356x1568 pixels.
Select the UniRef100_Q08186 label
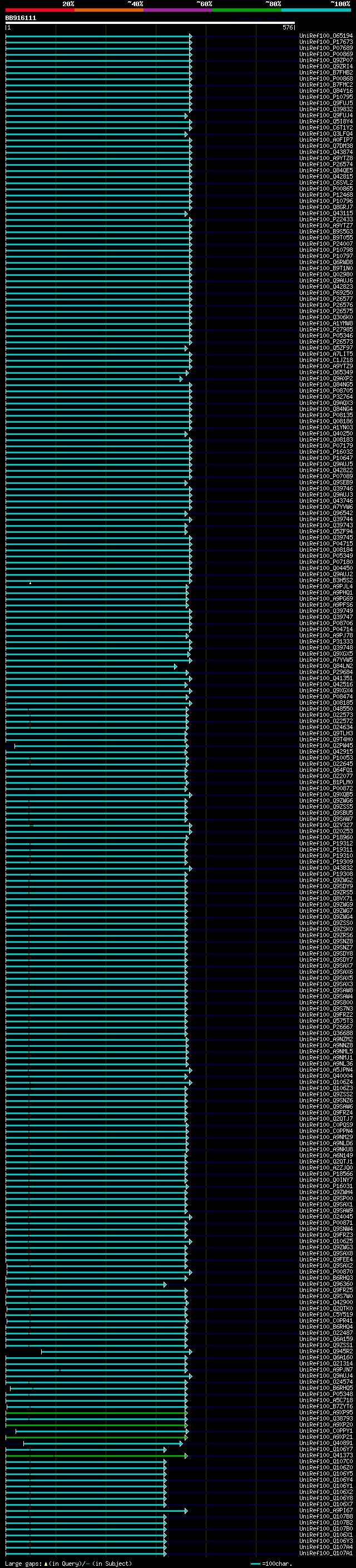(x=326, y=421)
